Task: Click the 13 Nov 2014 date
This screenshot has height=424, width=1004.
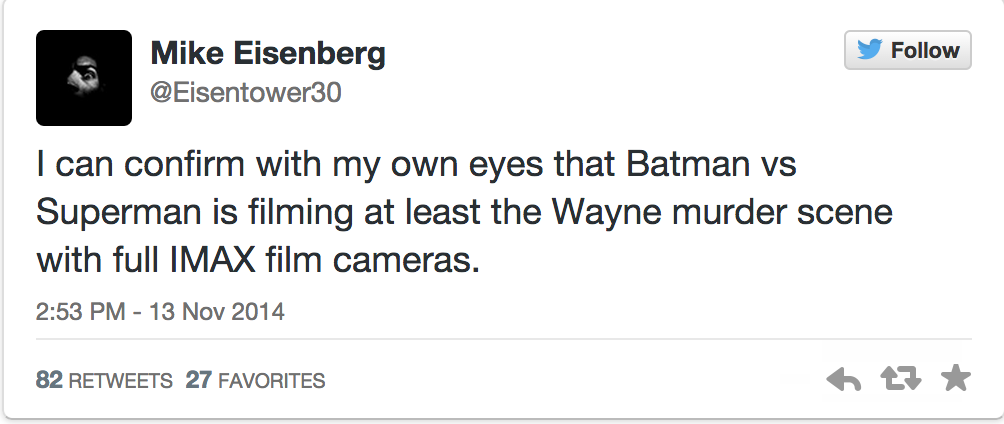Action: [217, 312]
